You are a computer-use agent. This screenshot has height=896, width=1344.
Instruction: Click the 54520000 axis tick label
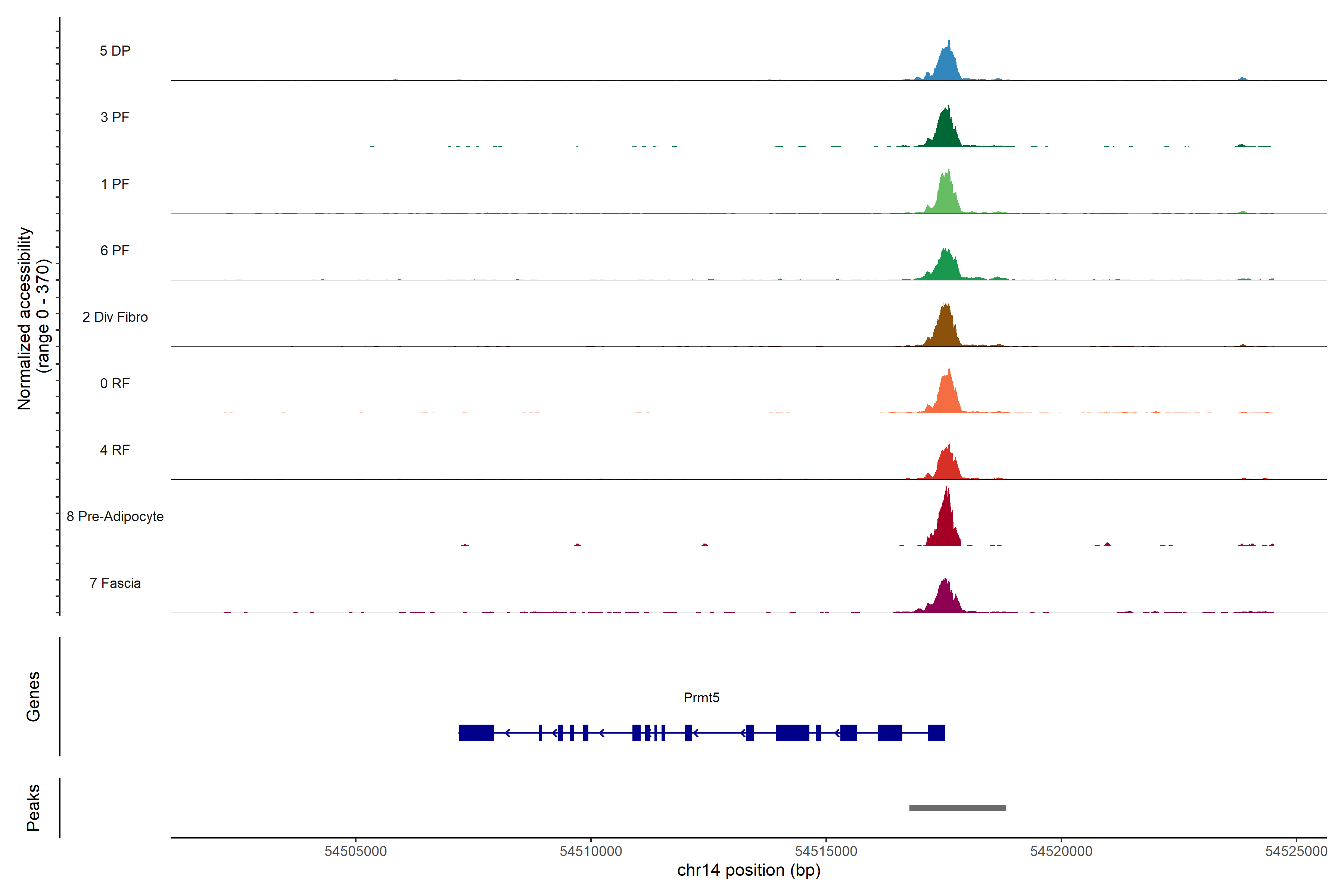[1061, 851]
